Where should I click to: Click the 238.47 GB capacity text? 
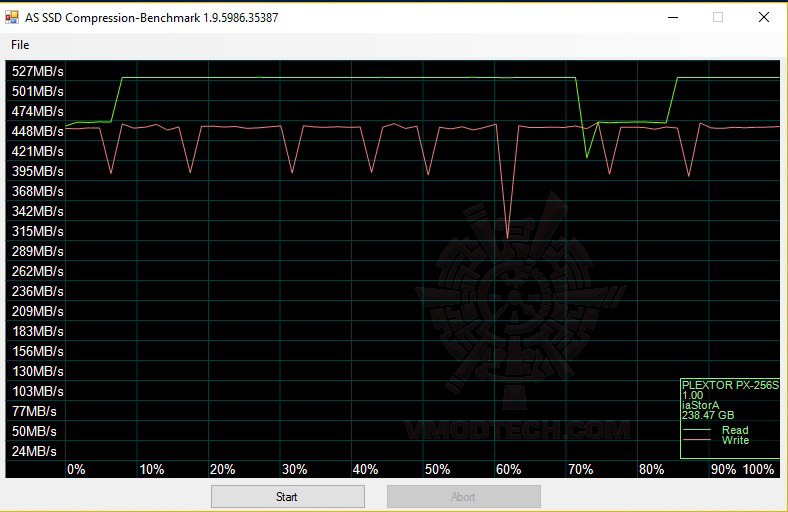tap(708, 416)
